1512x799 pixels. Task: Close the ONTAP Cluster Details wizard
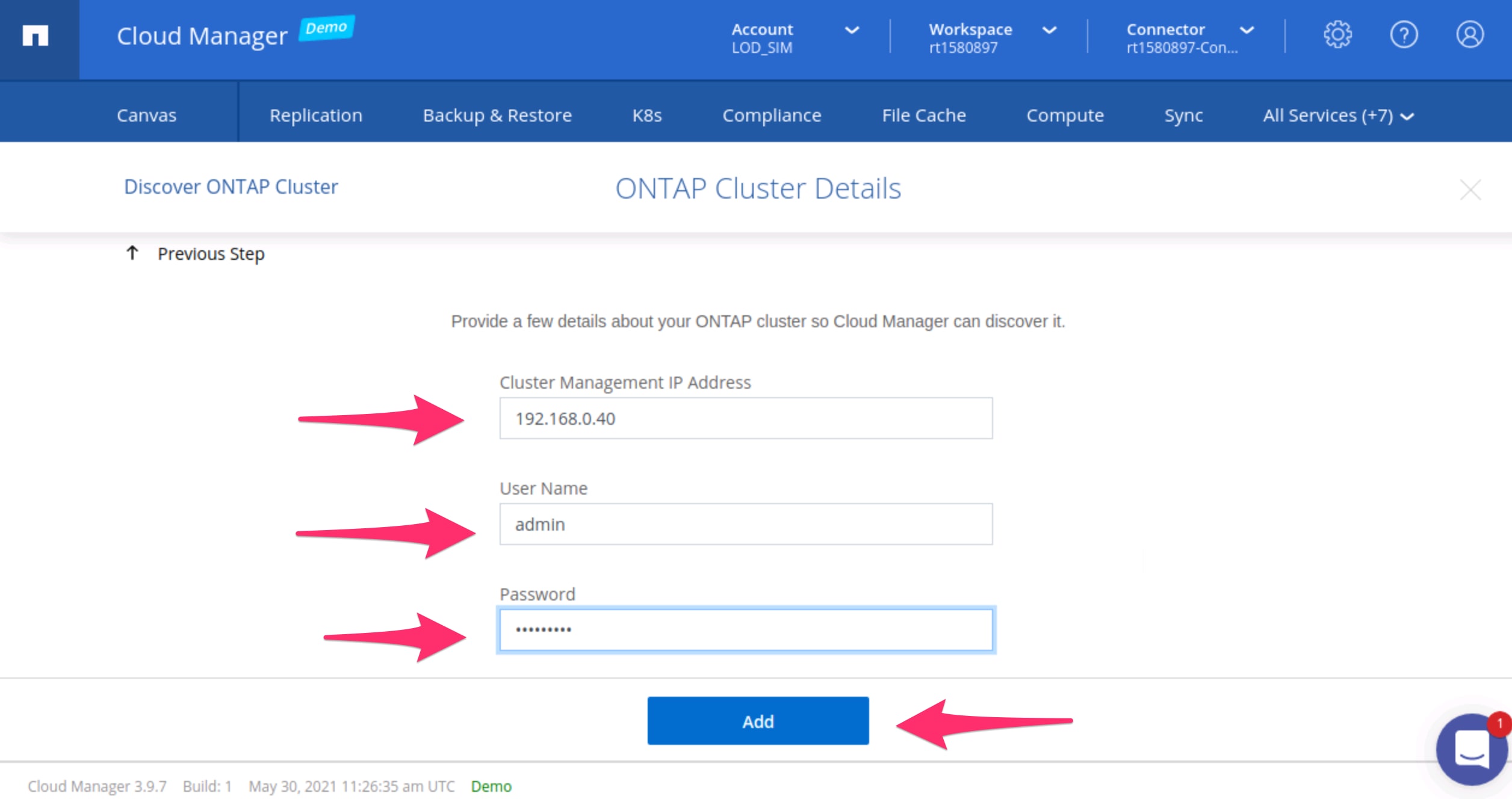(1470, 190)
